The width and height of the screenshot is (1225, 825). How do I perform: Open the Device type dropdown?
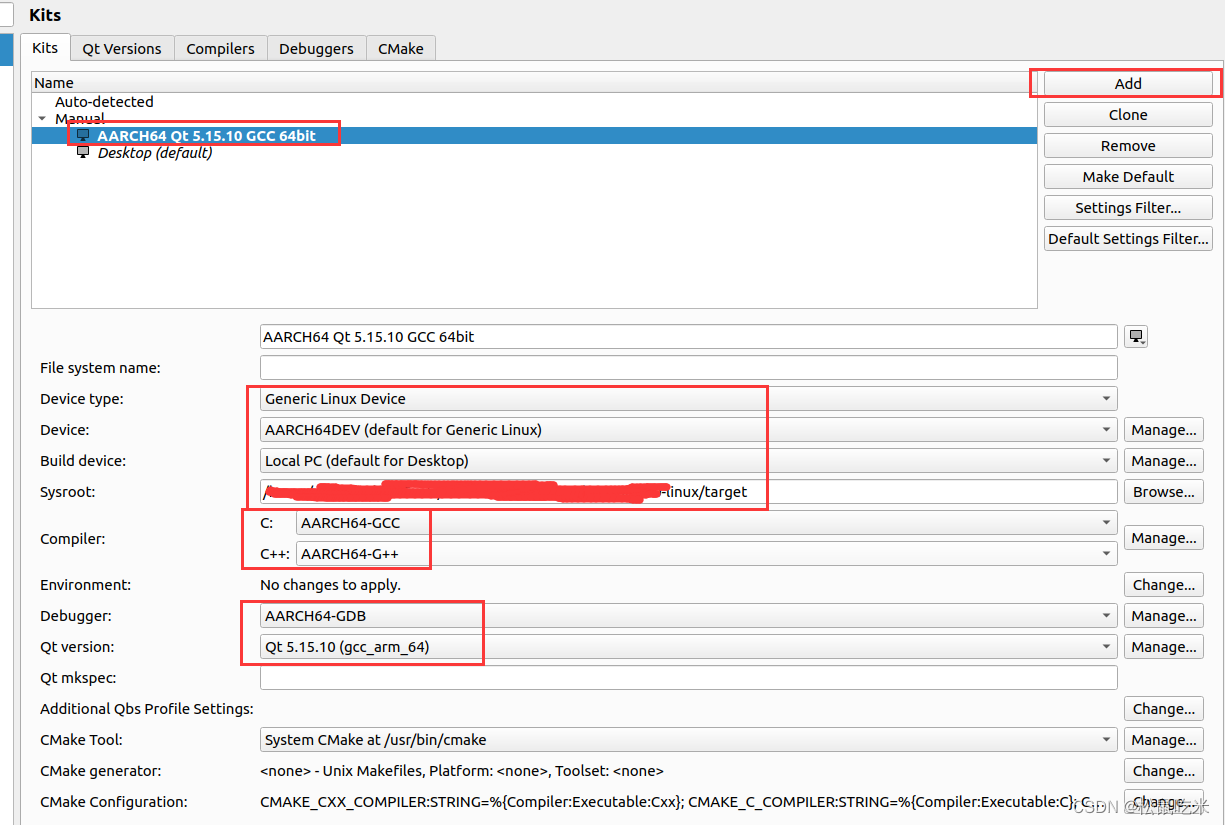[x=1105, y=398]
